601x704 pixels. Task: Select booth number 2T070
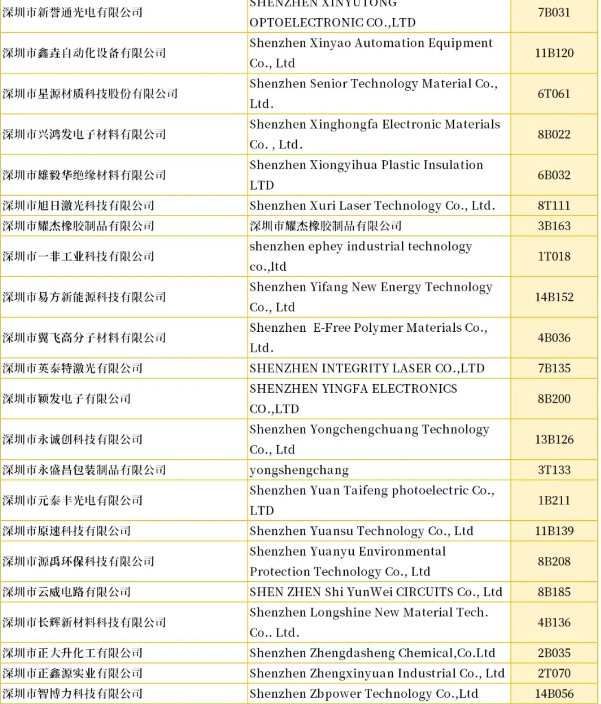point(554,673)
